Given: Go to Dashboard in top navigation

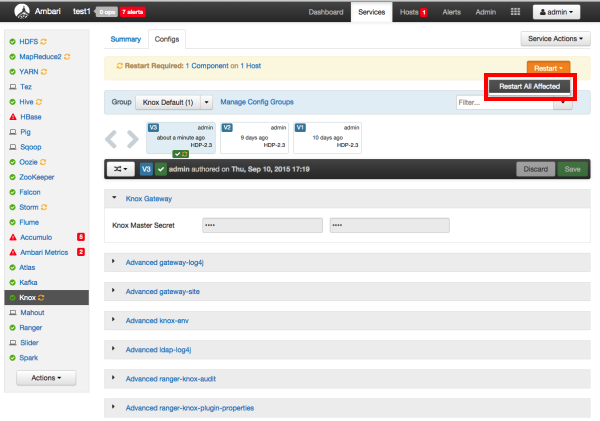Looking at the screenshot, I should pyautogui.click(x=326, y=12).
